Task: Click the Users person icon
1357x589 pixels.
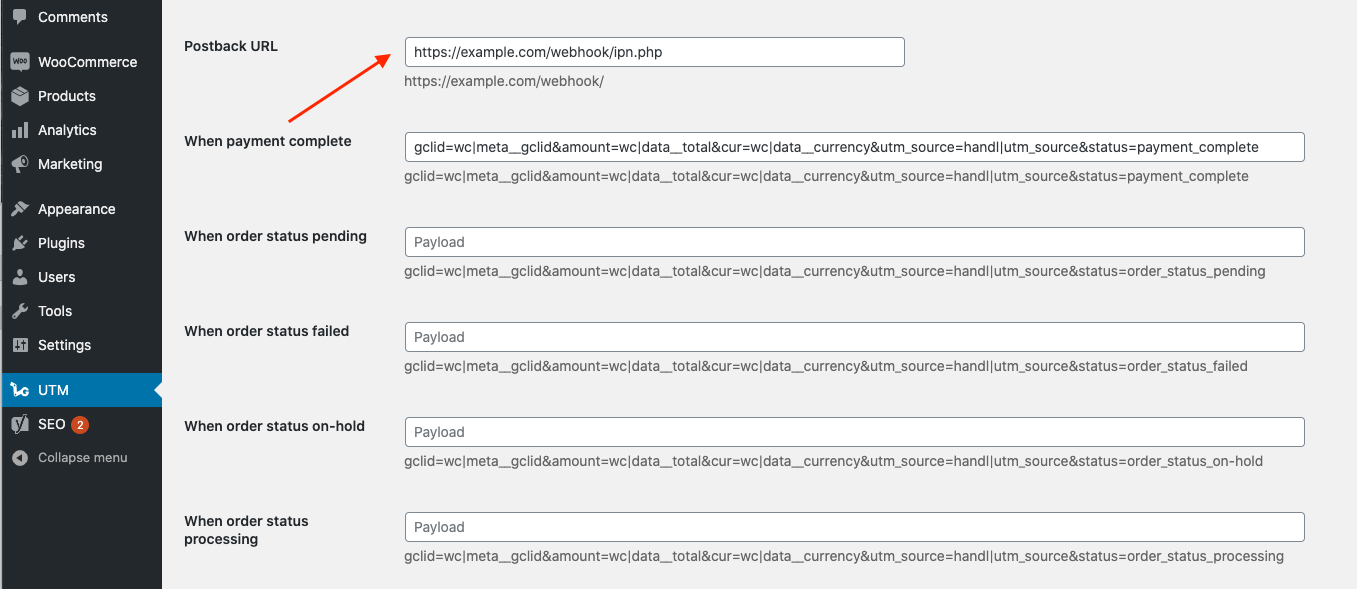Action: click(x=20, y=277)
